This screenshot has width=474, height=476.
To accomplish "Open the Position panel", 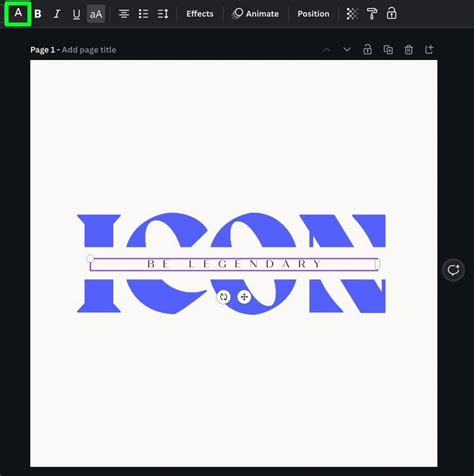I will point(313,14).
